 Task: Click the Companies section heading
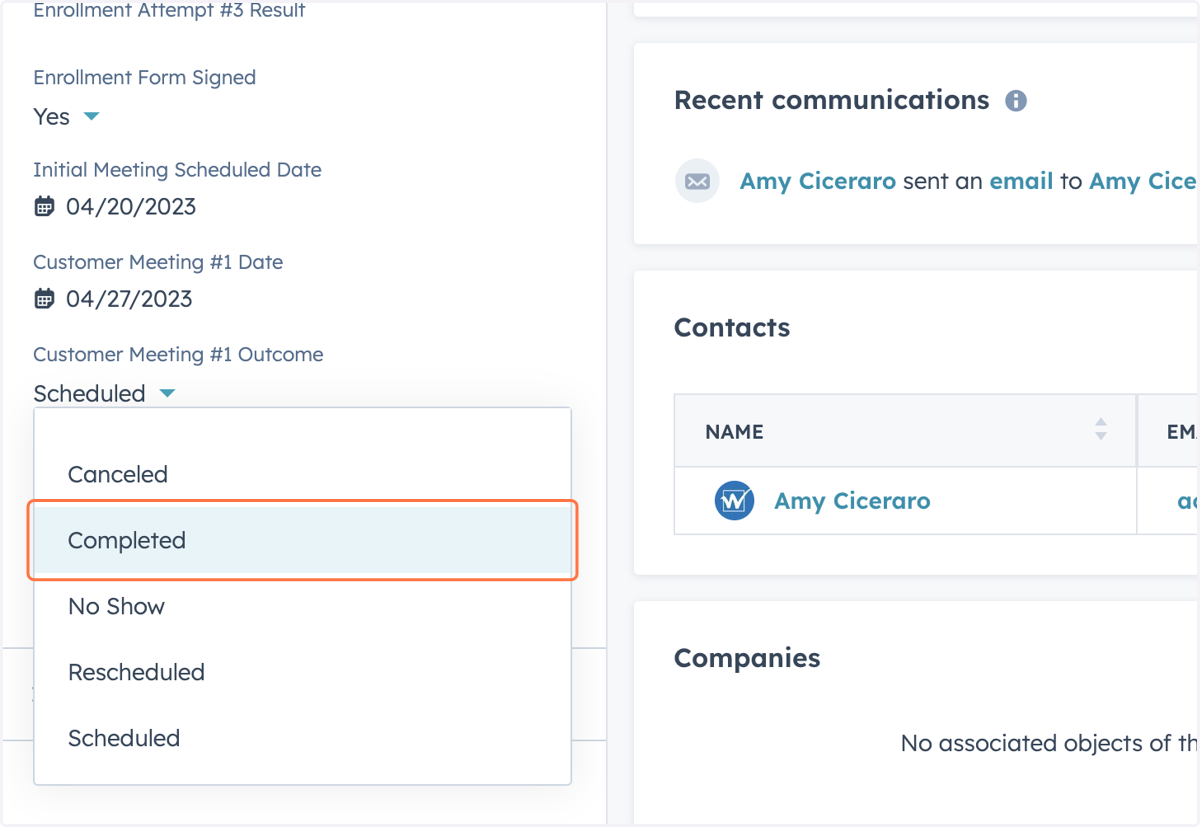click(747, 658)
